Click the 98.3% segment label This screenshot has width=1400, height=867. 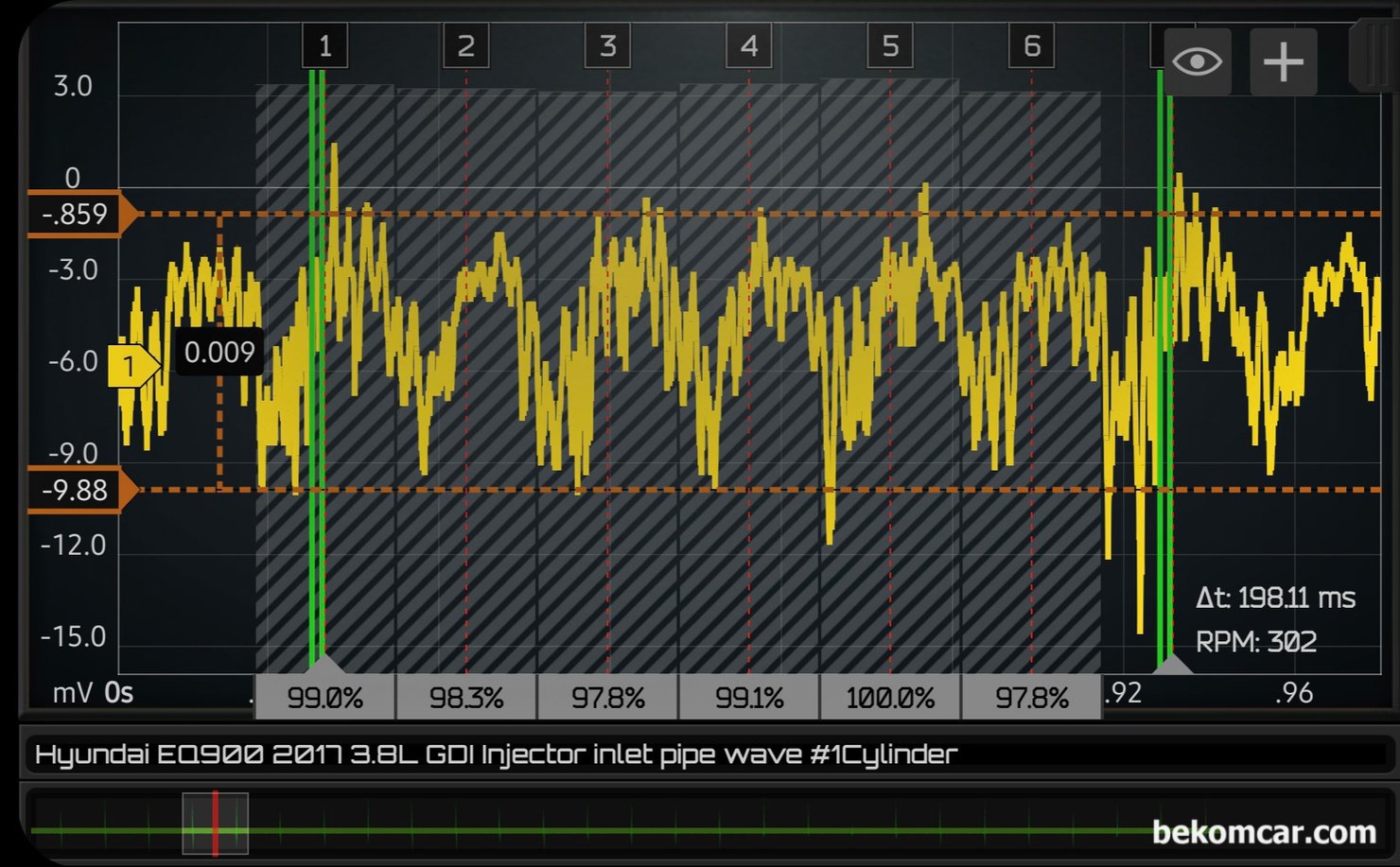coord(466,698)
